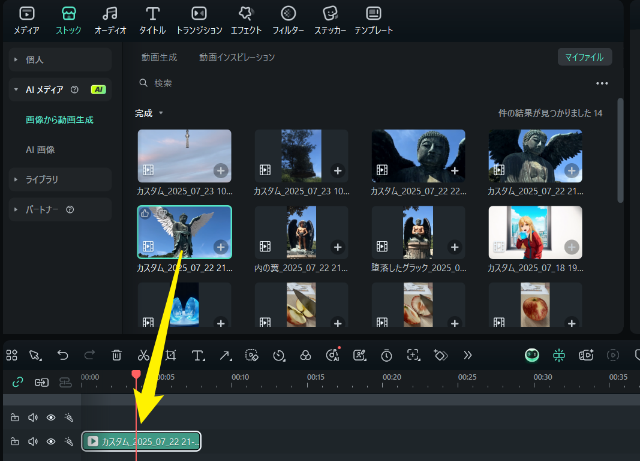
Task: Open the テンプレート tab
Action: pos(373,20)
